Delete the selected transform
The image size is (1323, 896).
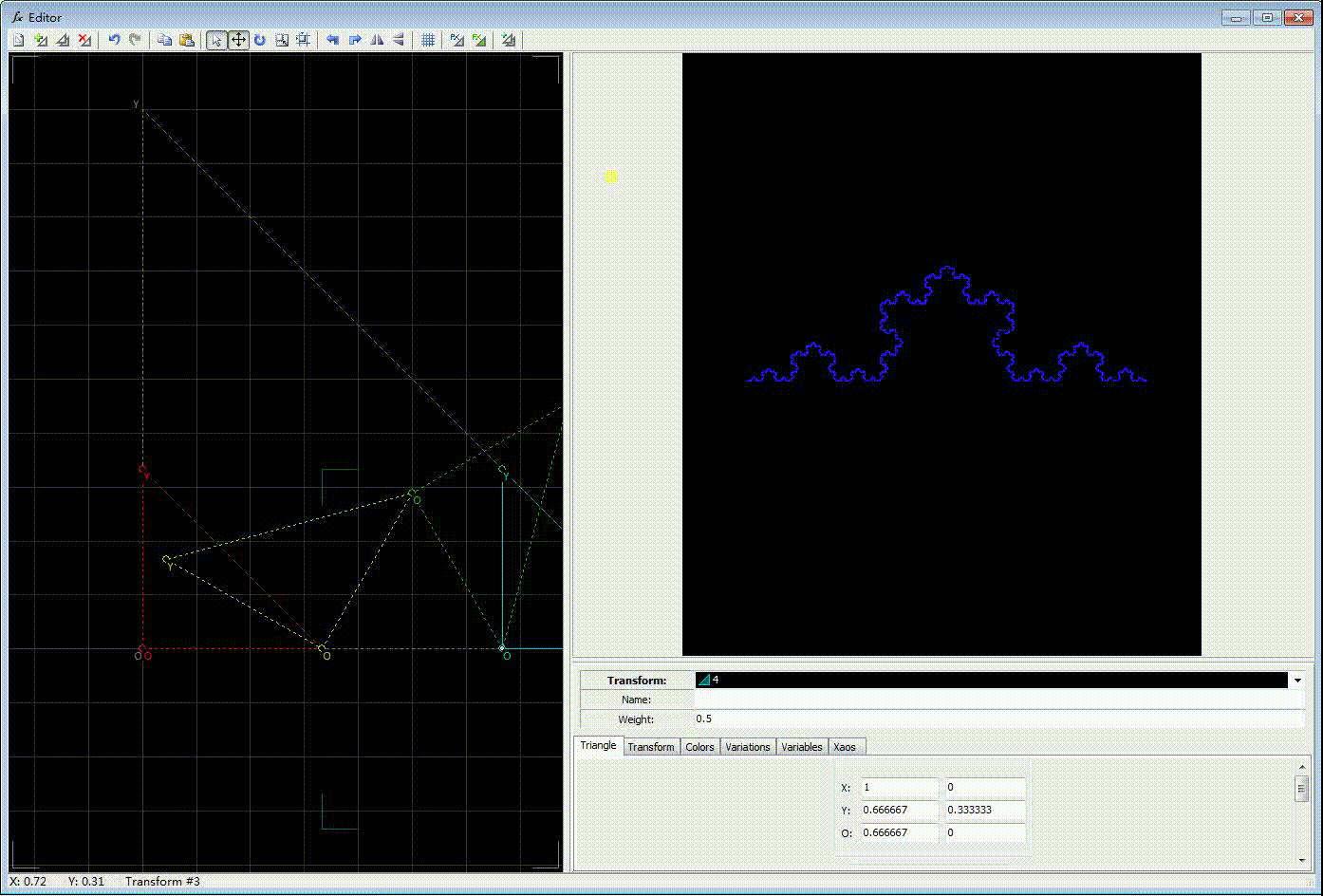pyautogui.click(x=84, y=40)
